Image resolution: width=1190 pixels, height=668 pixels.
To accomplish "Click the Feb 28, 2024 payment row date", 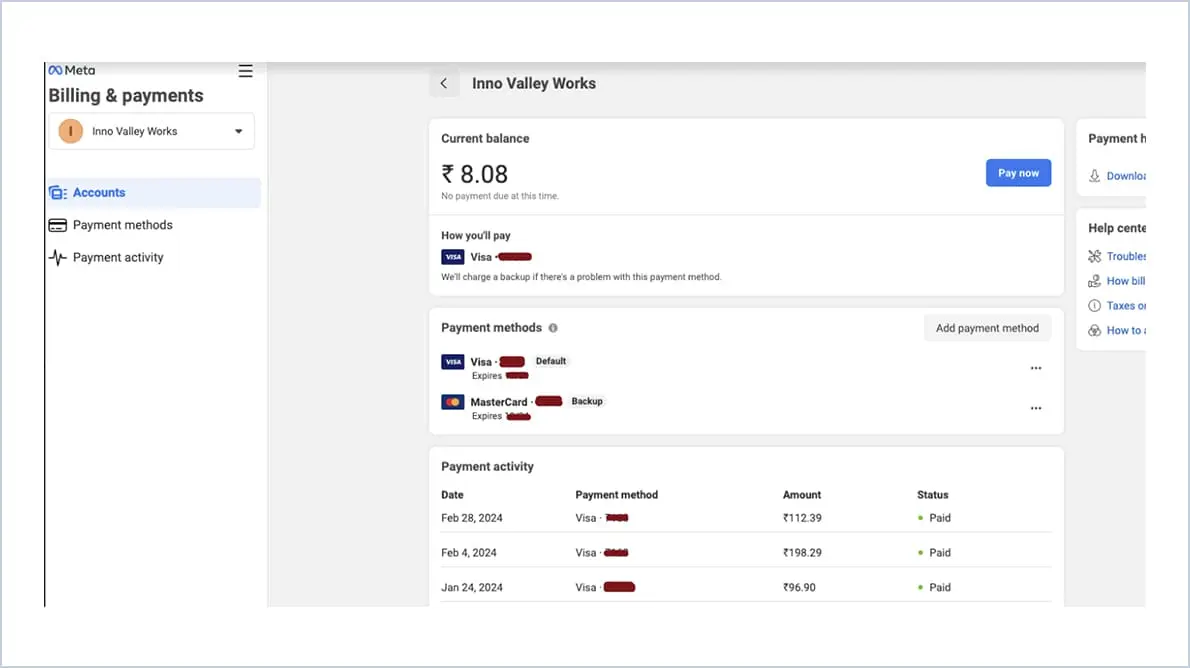I will 471,518.
